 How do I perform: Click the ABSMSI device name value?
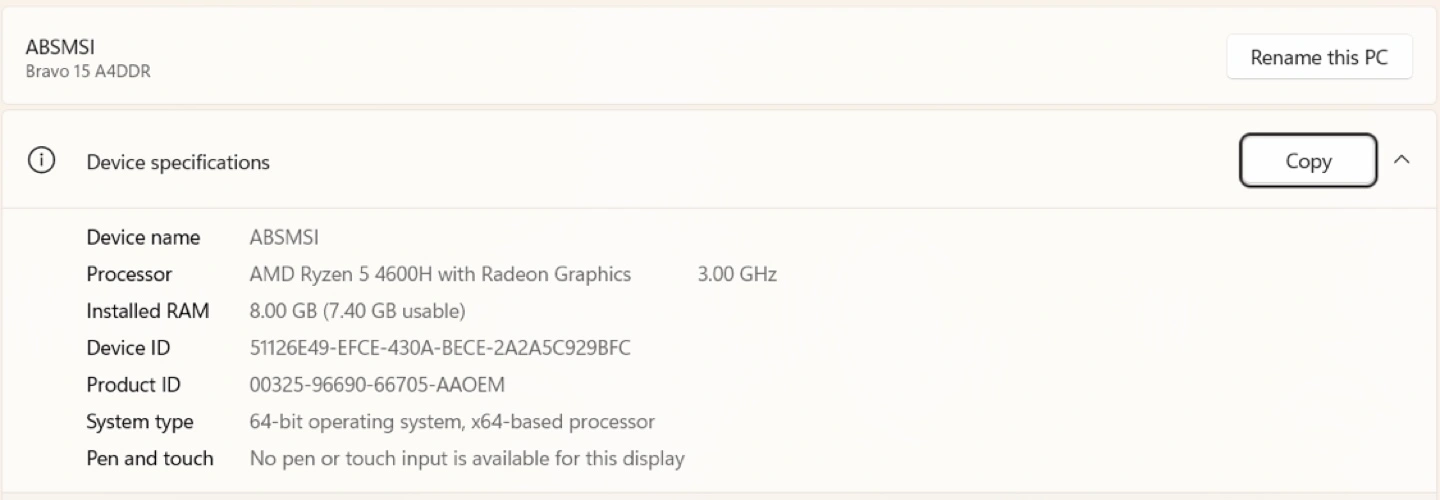click(x=284, y=237)
